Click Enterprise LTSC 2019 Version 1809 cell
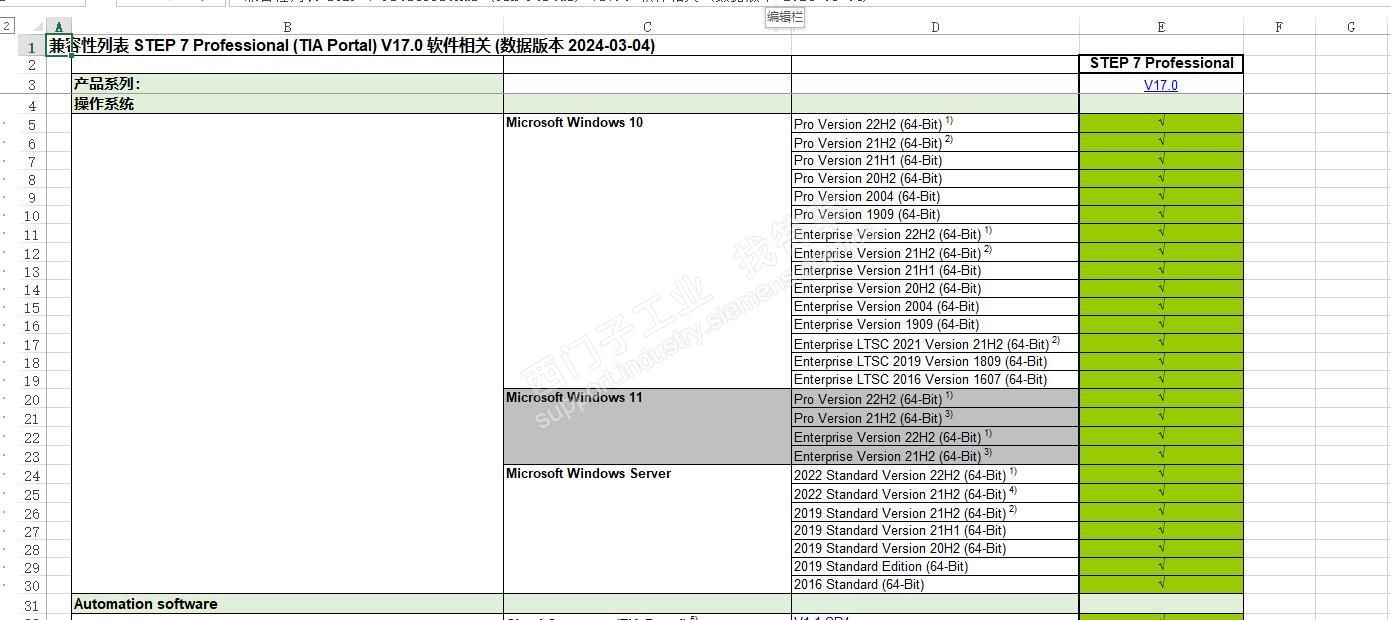The height and width of the screenshot is (620, 1391). [935, 362]
